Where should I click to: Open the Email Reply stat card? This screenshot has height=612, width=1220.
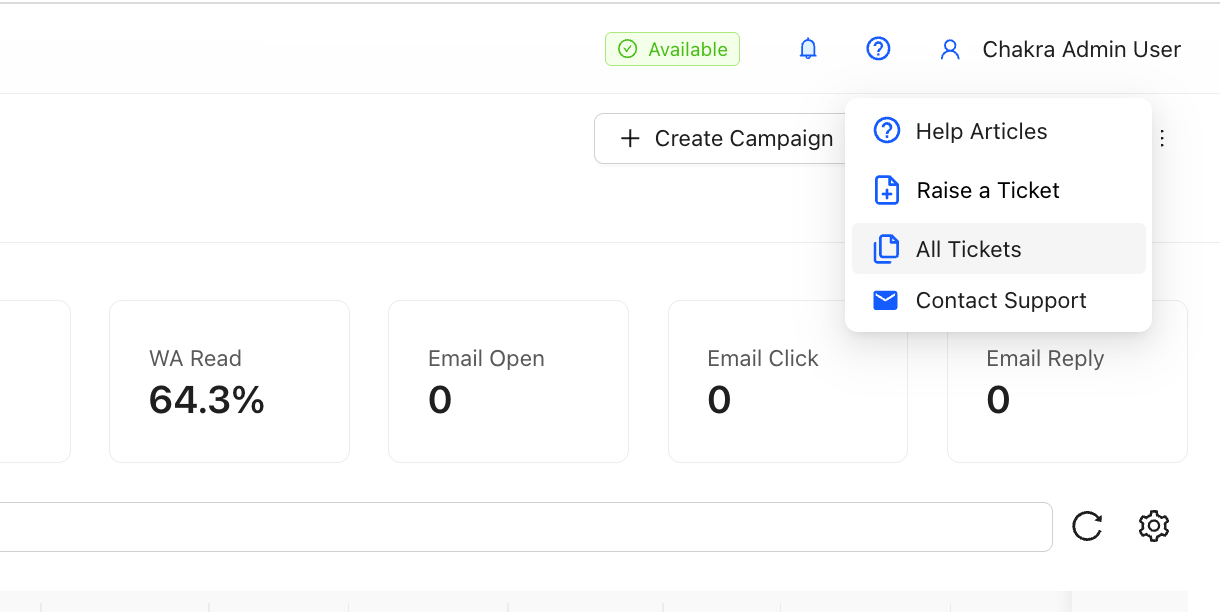pyautogui.click(x=1067, y=400)
